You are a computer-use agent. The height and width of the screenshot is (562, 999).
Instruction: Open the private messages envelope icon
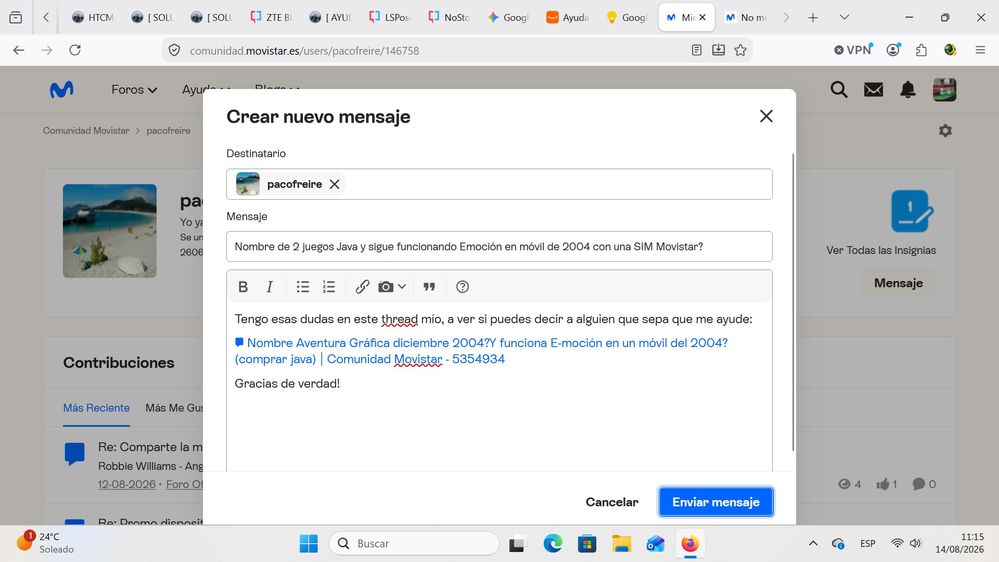pos(873,90)
